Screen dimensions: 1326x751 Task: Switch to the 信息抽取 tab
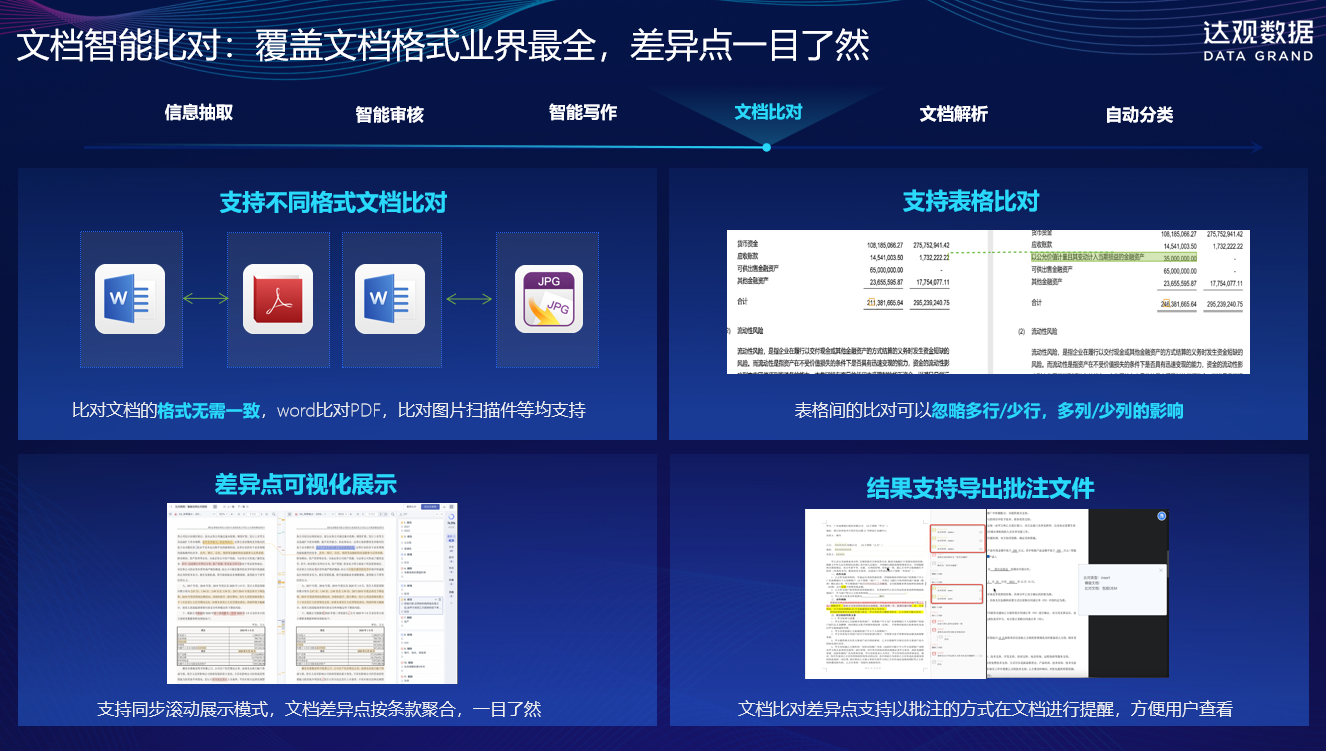199,113
